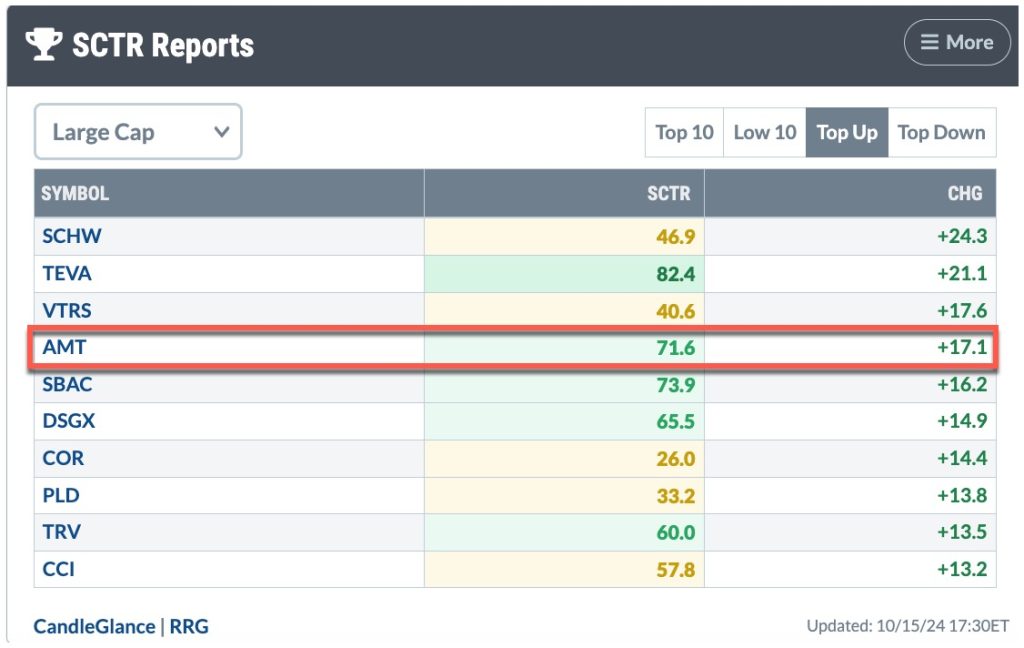Switch to the Low 10 tab
The width and height of the screenshot is (1024, 648).
click(x=765, y=132)
